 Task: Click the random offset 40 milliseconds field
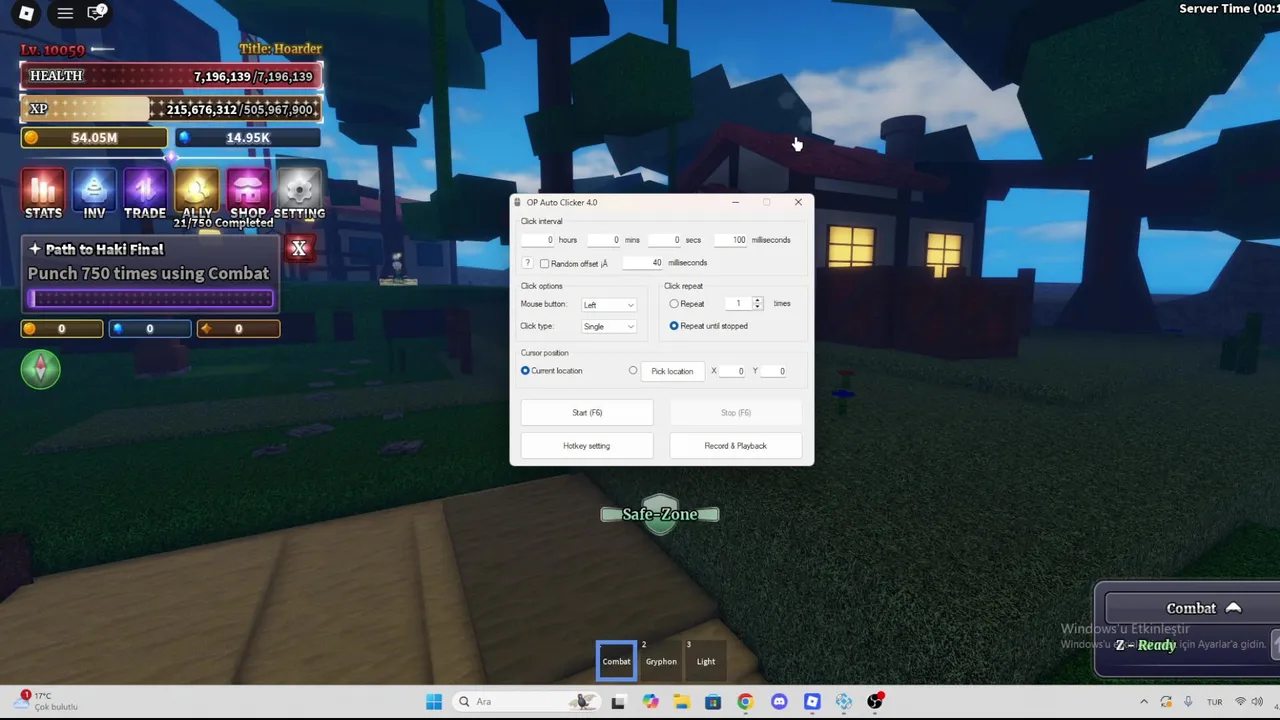[x=643, y=263]
